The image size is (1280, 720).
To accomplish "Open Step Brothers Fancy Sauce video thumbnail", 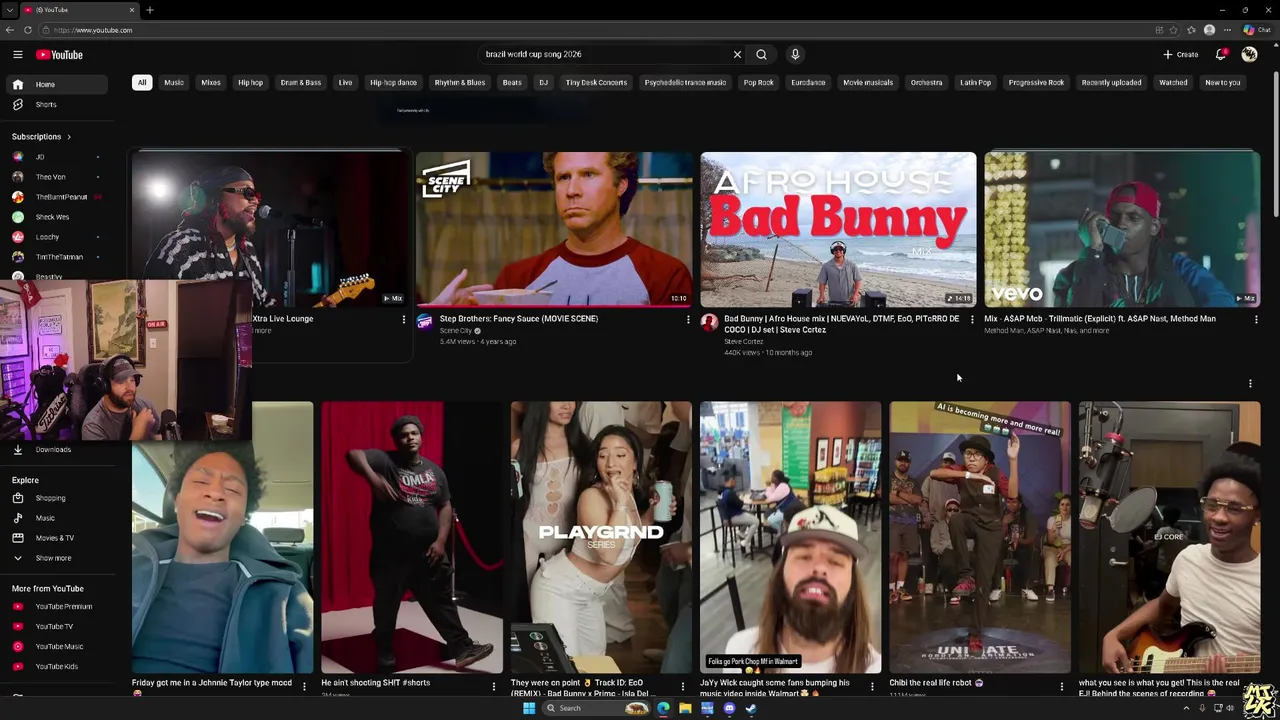I will coord(554,229).
